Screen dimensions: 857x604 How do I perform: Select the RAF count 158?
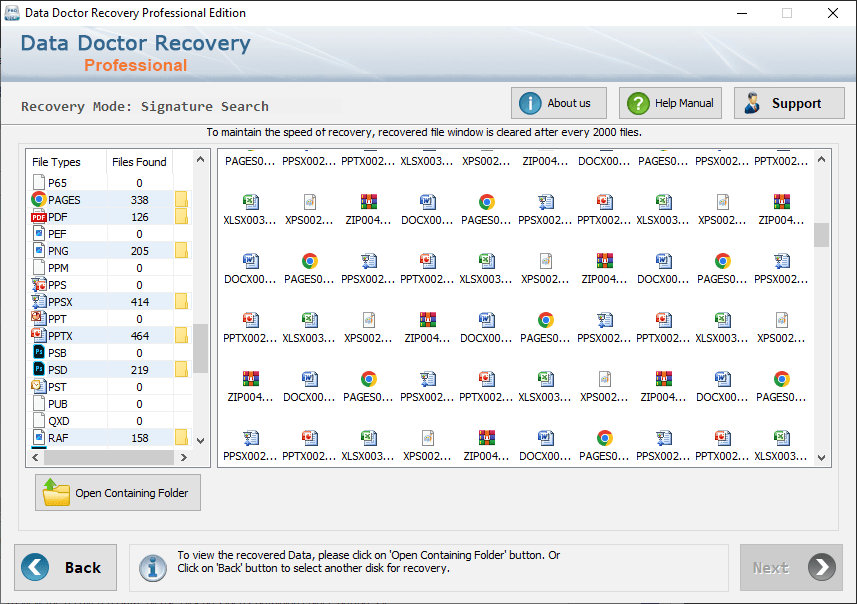click(139, 438)
